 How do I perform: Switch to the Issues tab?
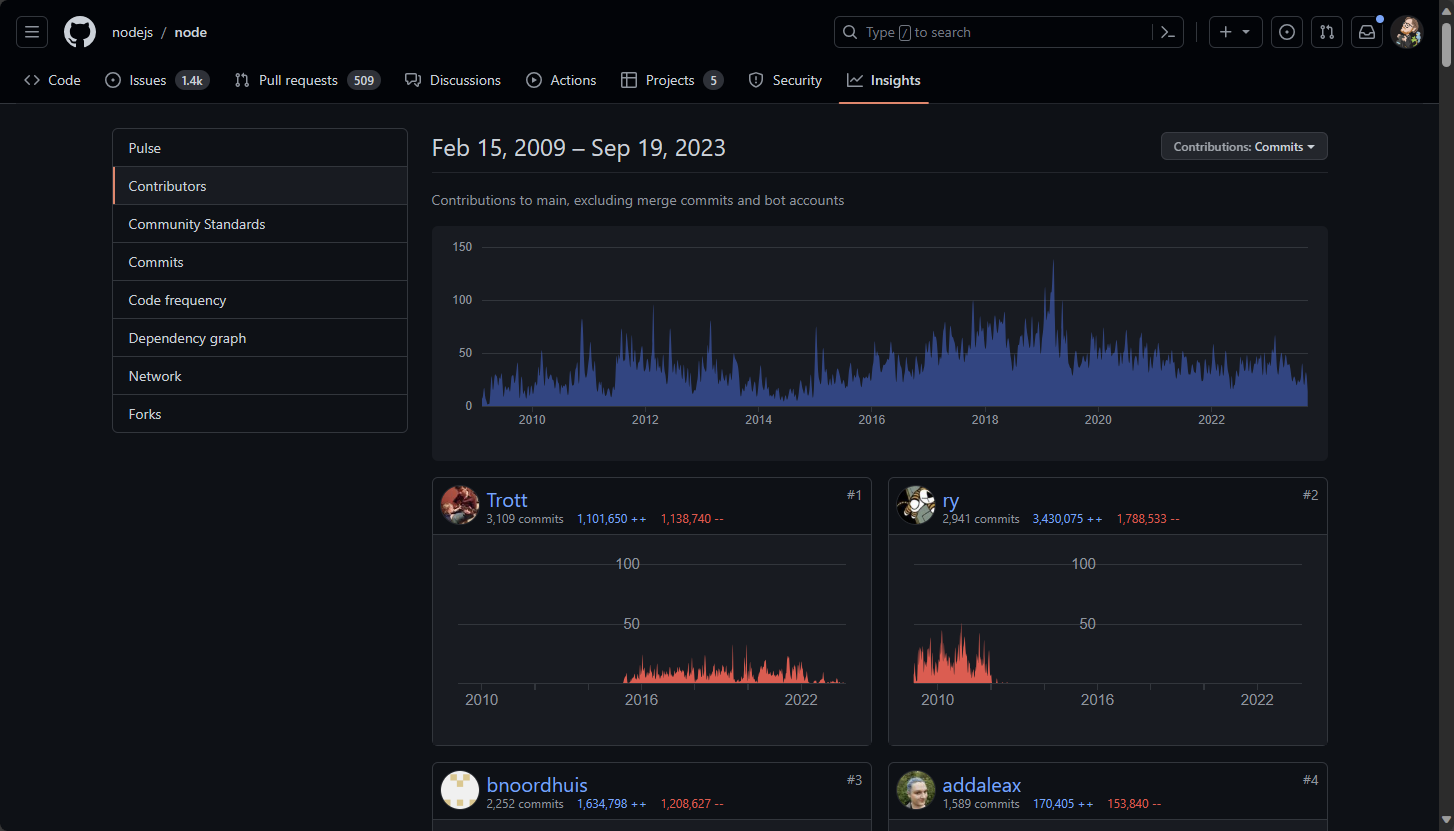pos(157,80)
